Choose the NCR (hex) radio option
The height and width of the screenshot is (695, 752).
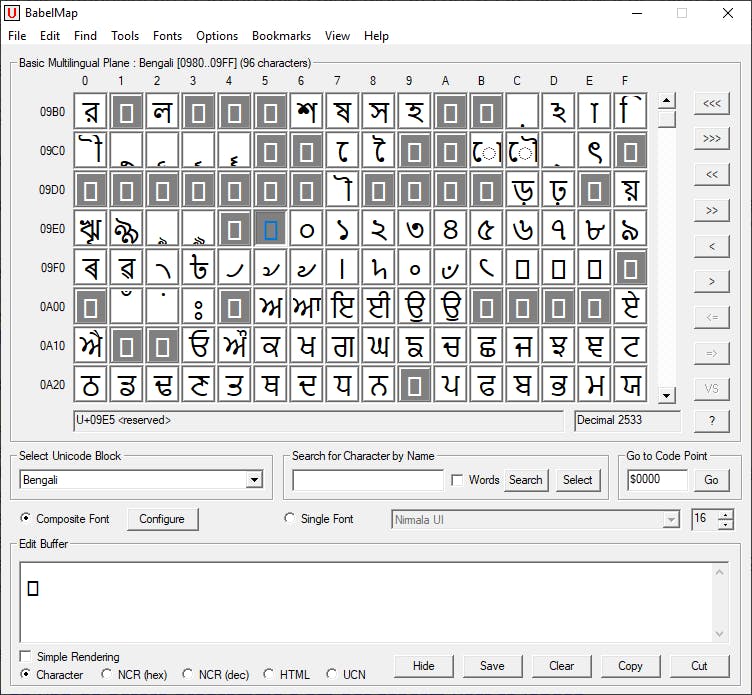[108, 675]
